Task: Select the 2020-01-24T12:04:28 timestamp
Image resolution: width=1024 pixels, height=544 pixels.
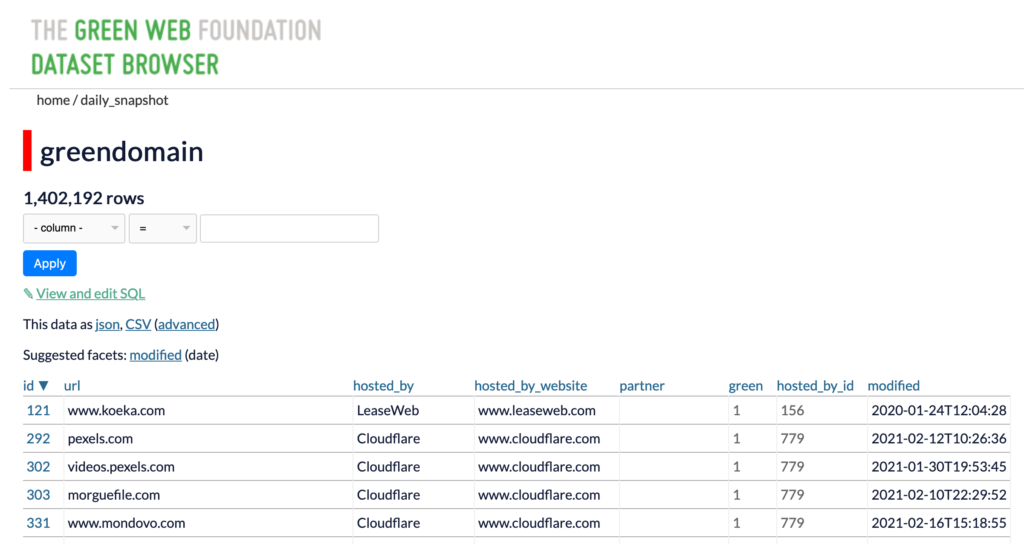Action: (938, 410)
